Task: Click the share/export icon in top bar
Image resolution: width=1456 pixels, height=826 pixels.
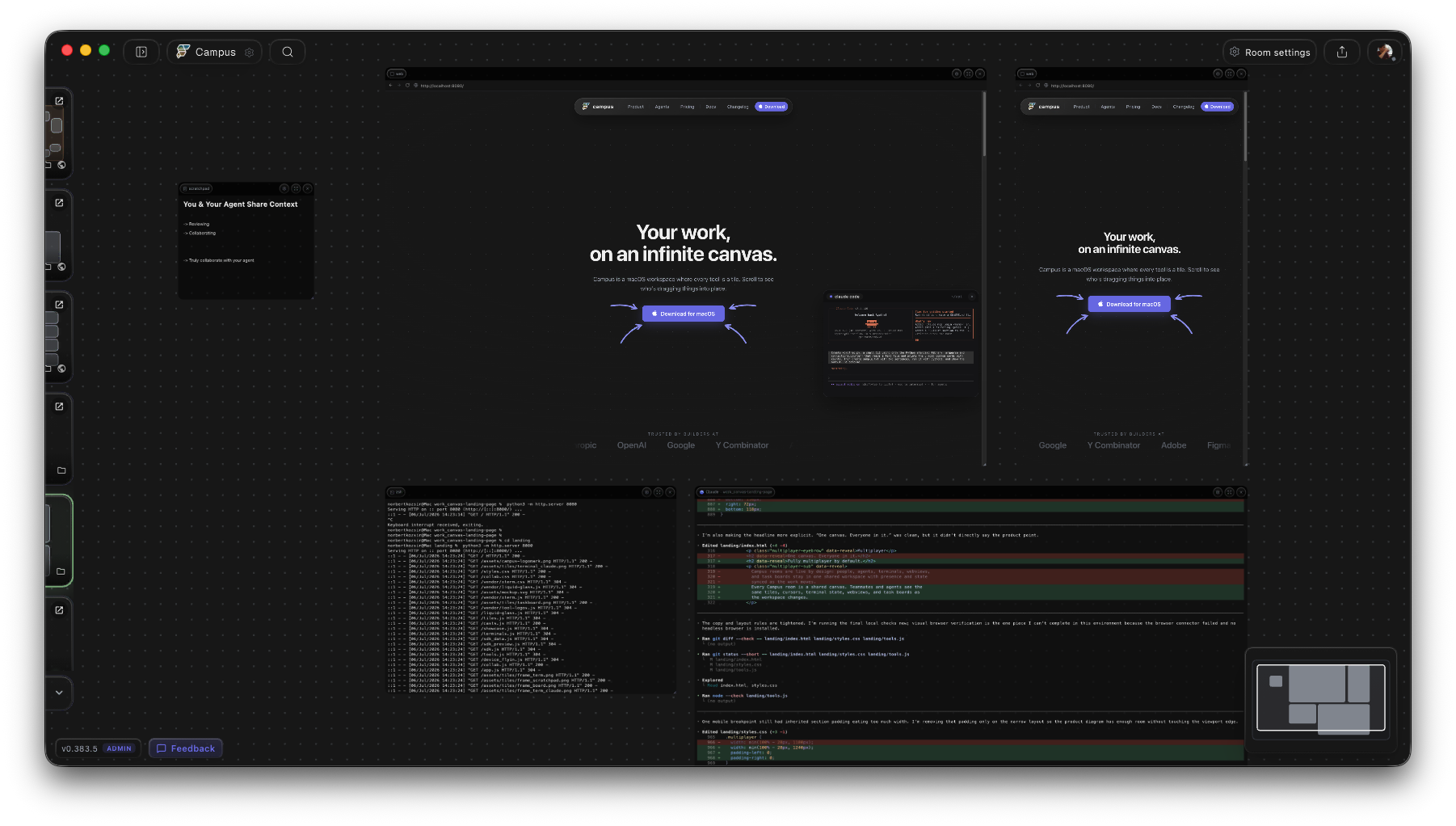Action: (1342, 52)
